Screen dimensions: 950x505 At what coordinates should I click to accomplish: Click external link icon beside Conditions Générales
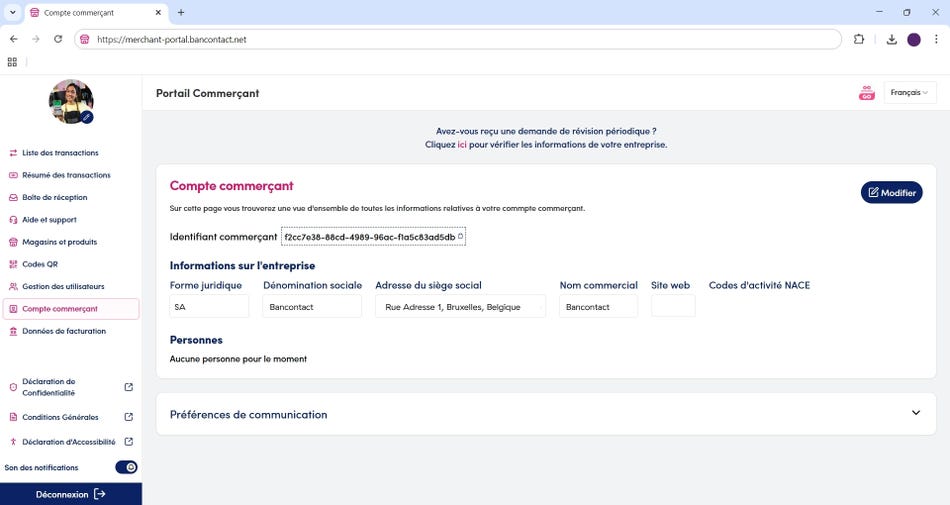[x=128, y=417]
